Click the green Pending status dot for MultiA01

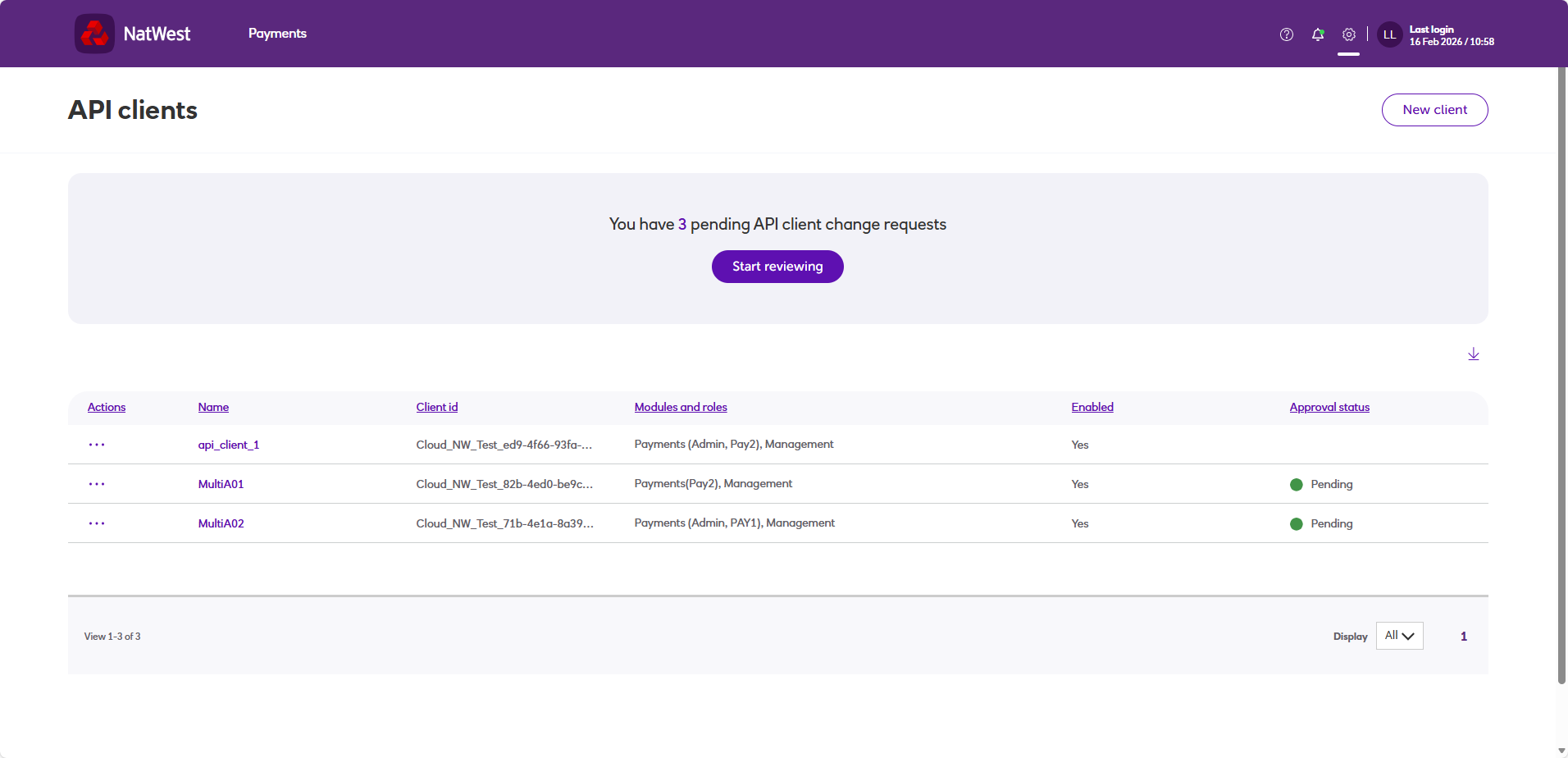tap(1297, 485)
